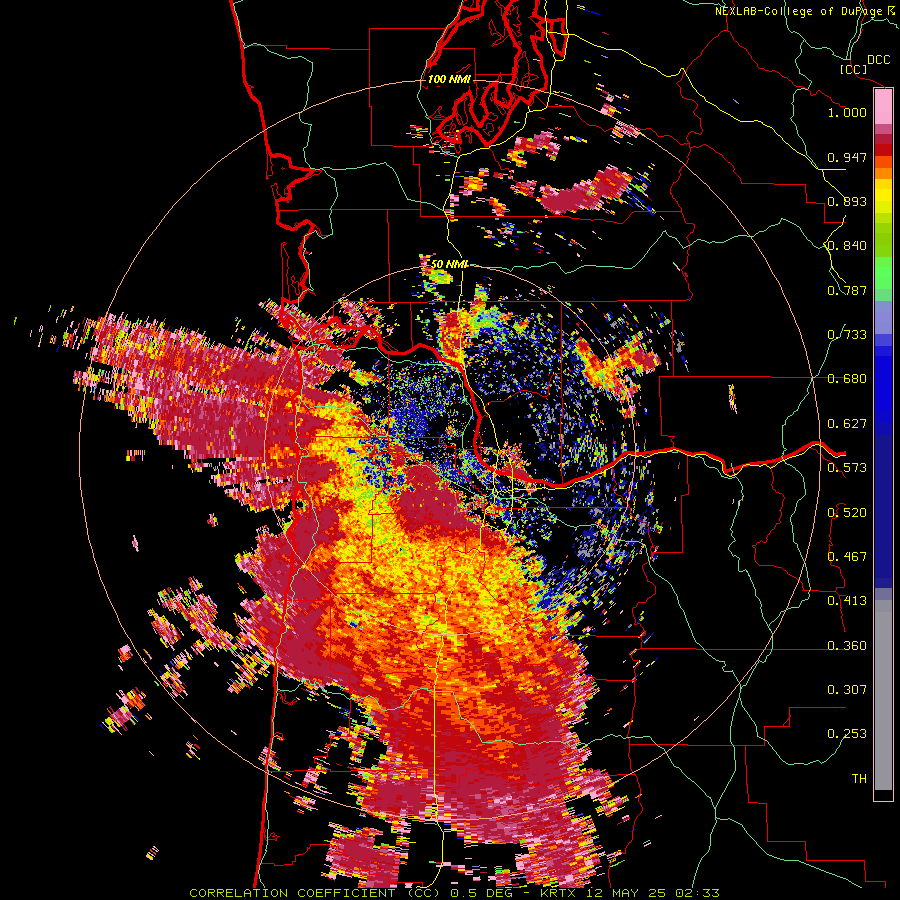Image resolution: width=900 pixels, height=900 pixels.
Task: Select the 0.840 legend value
Action: click(x=847, y=246)
